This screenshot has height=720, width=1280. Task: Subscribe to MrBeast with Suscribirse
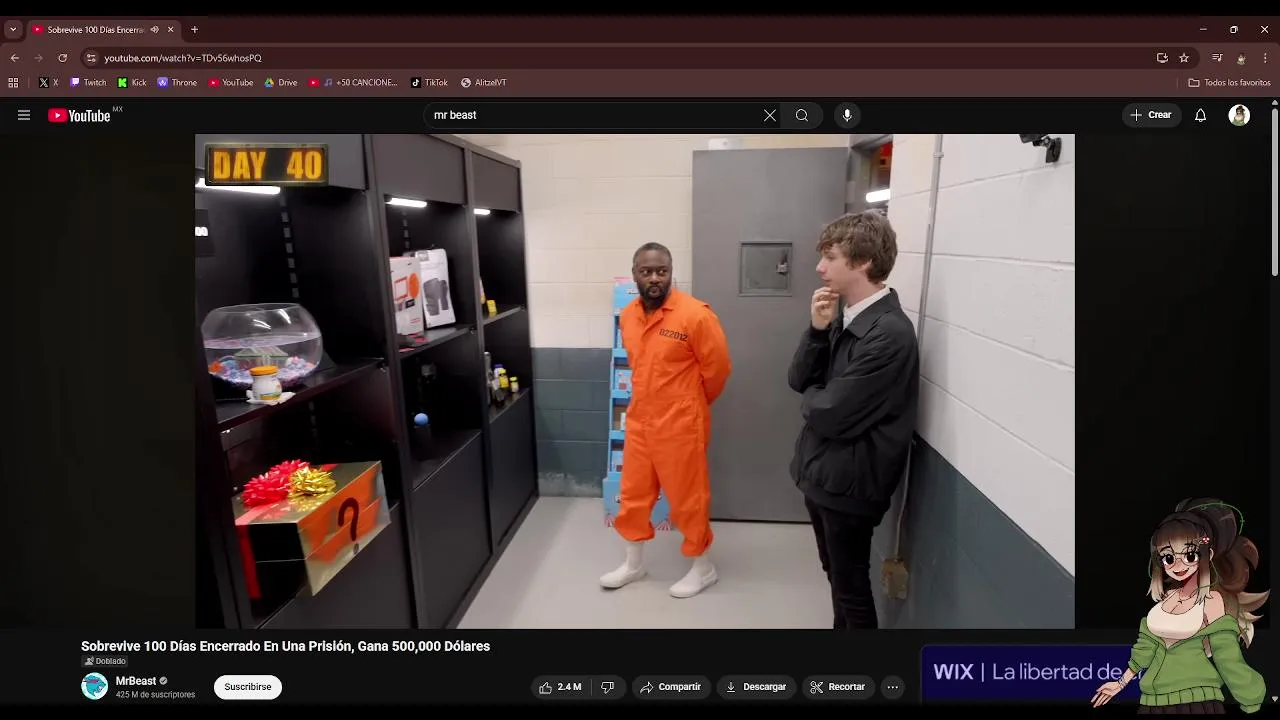(x=248, y=687)
